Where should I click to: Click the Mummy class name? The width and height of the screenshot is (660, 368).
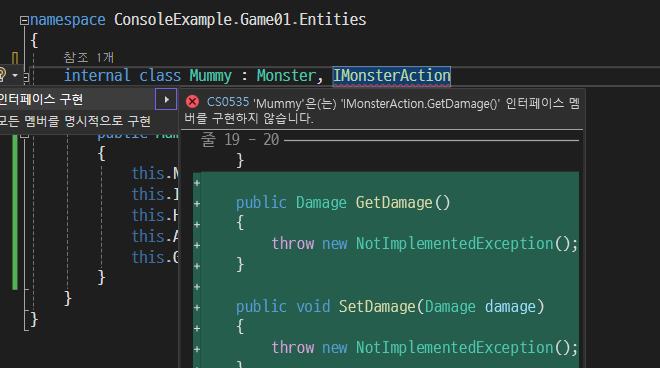coord(210,76)
